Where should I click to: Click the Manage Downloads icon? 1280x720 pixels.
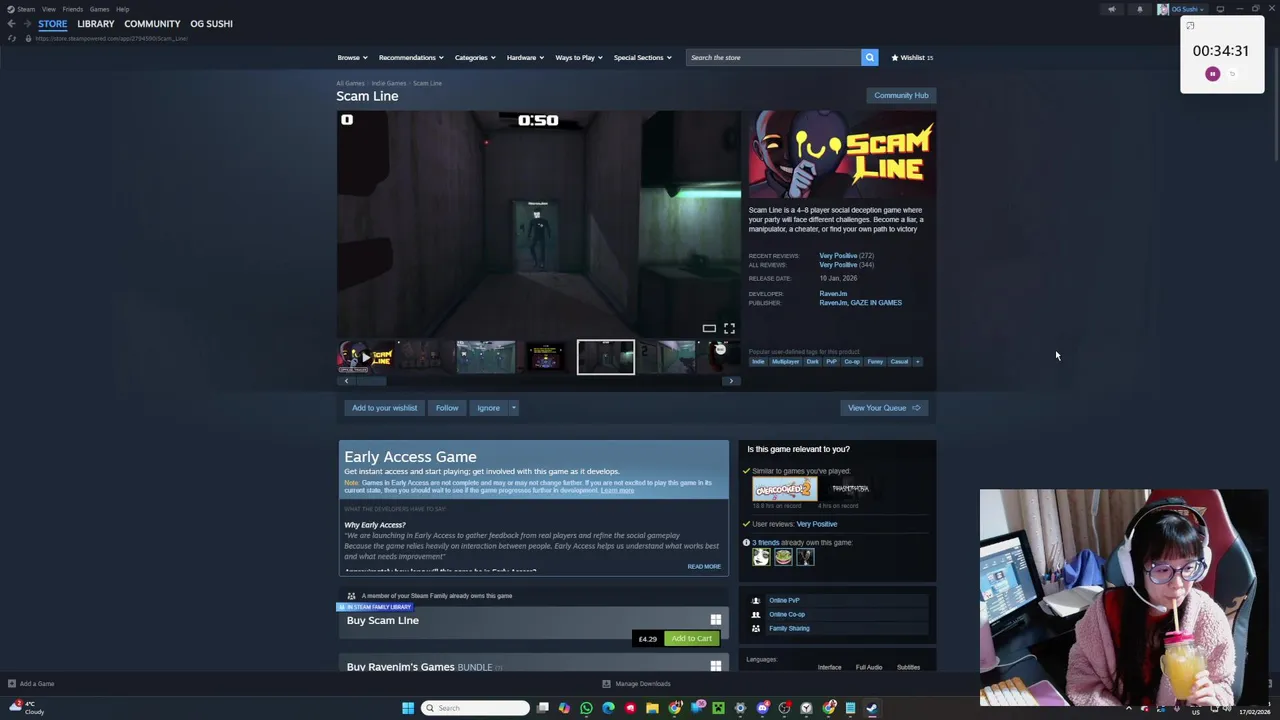coord(606,684)
